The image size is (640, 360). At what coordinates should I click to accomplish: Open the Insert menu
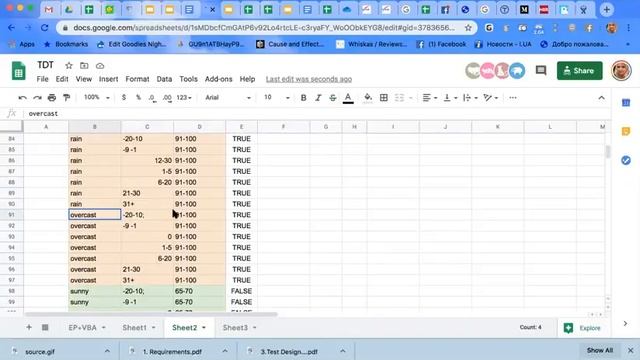[108, 79]
